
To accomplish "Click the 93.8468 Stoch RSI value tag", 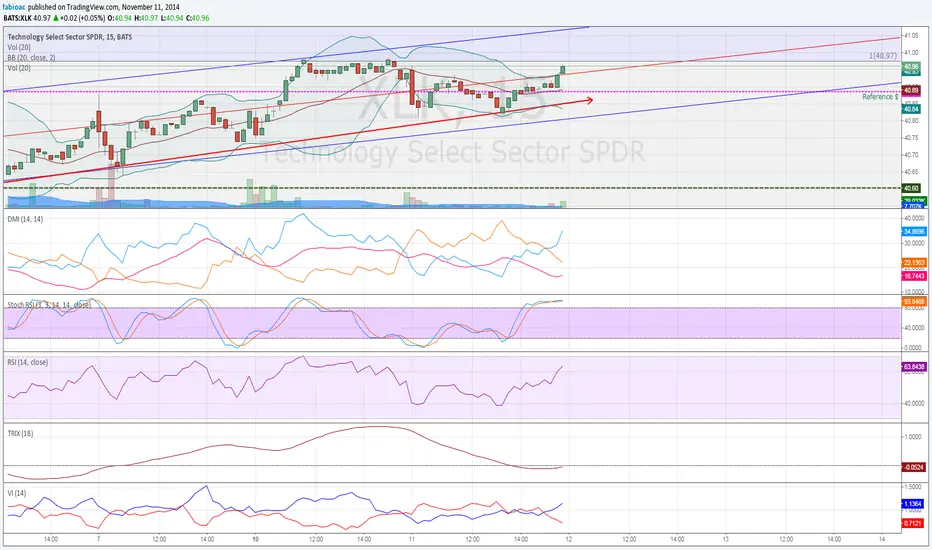I will (x=914, y=301).
